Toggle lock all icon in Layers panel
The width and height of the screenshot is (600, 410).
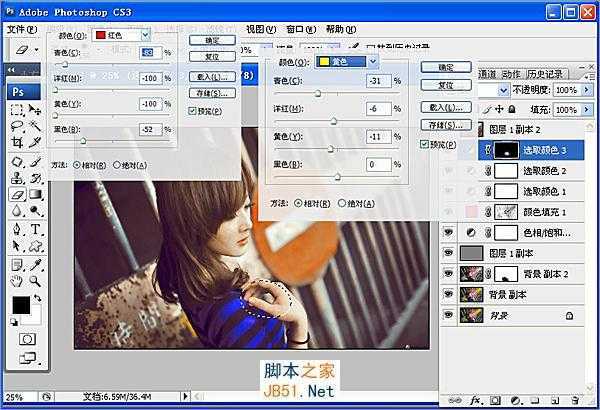point(512,109)
